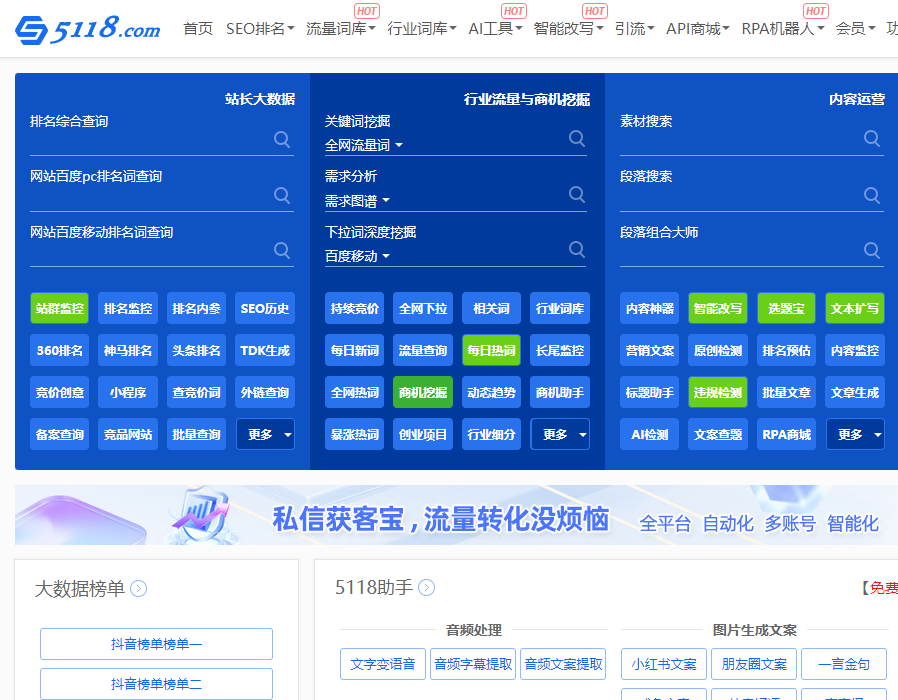Click search icon for 需求分析
This screenshot has height=700, width=898.
(577, 194)
